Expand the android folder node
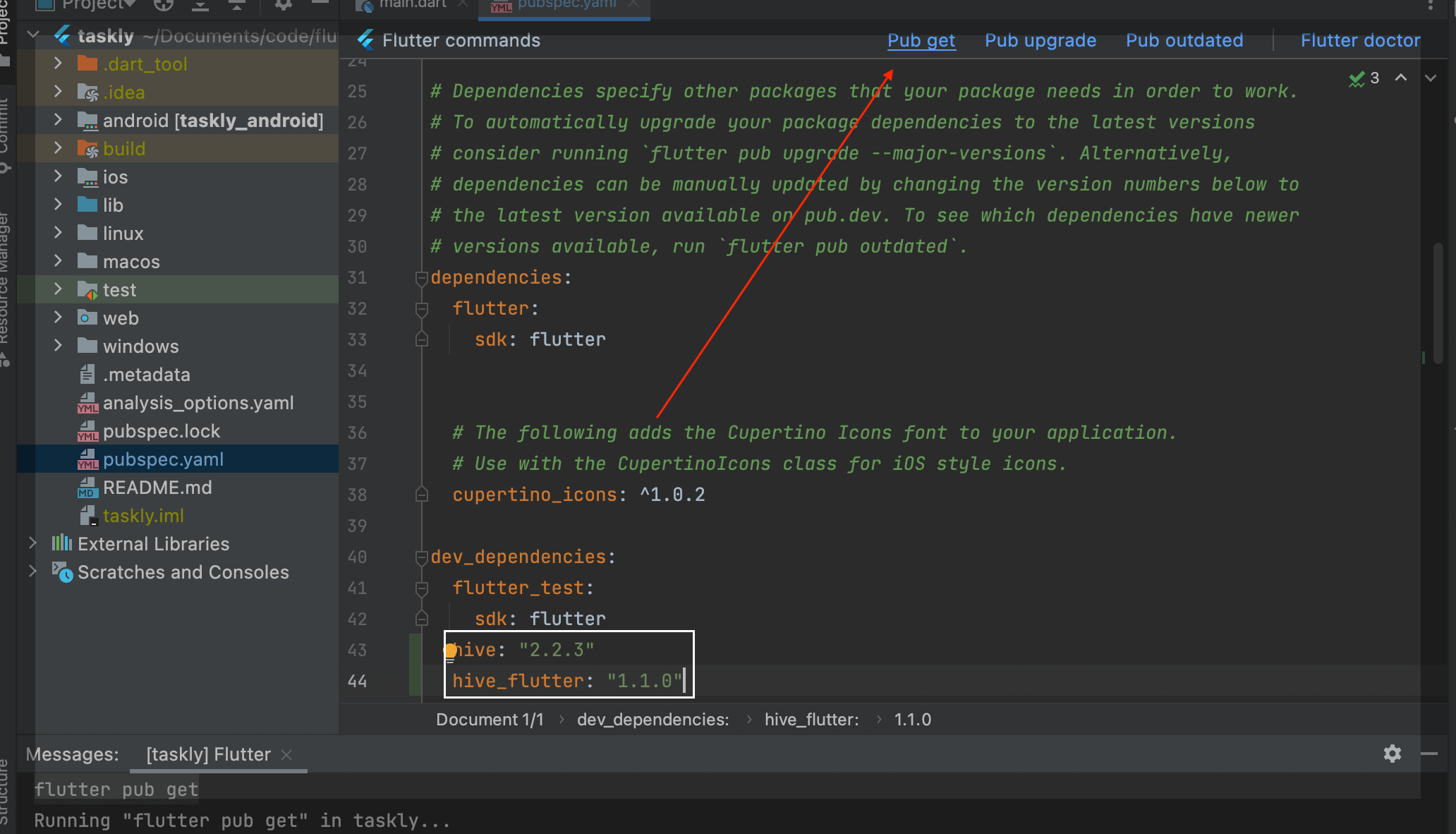This screenshot has width=1456, height=834. [59, 120]
